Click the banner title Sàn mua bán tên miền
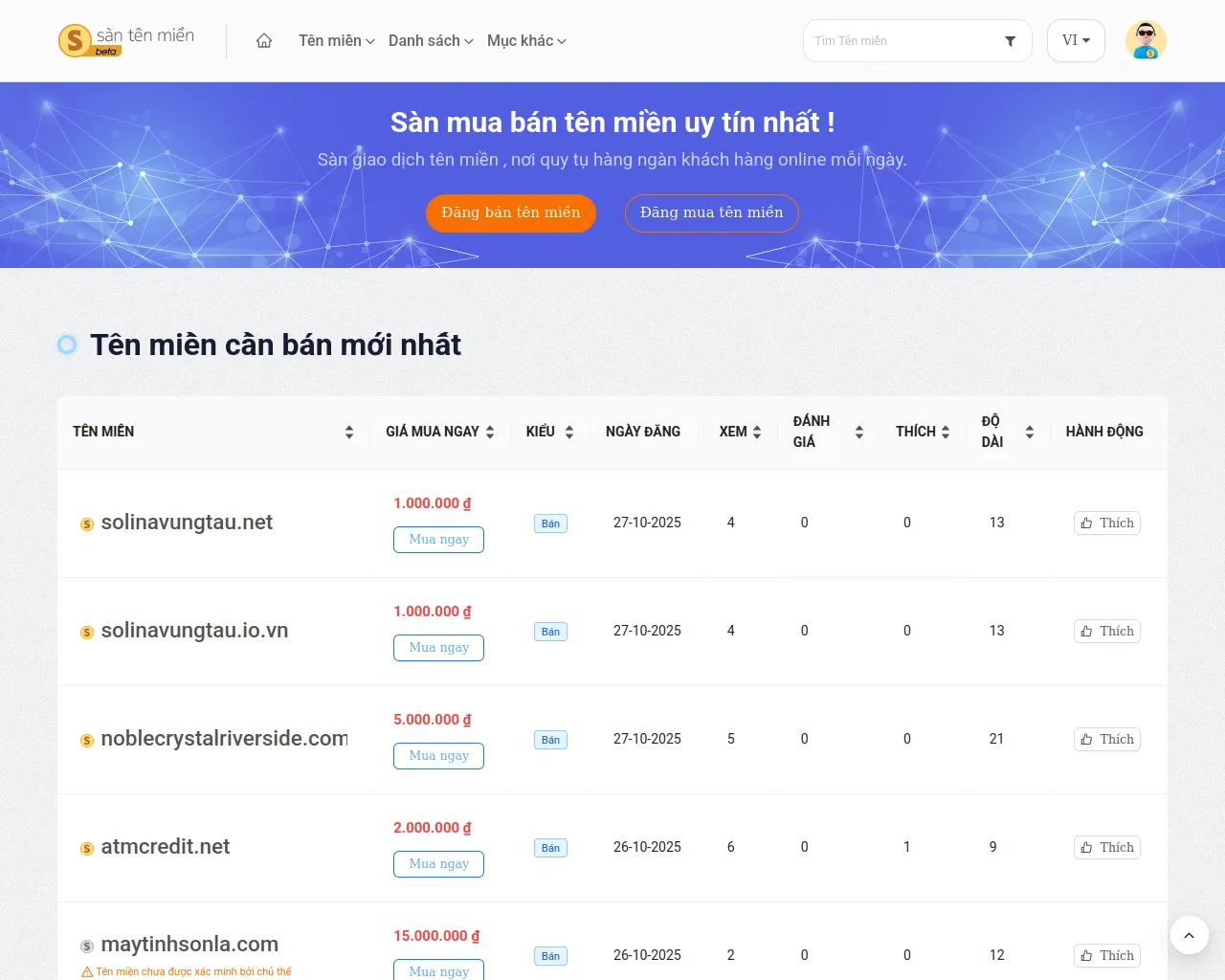This screenshot has width=1225, height=980. coord(612,122)
